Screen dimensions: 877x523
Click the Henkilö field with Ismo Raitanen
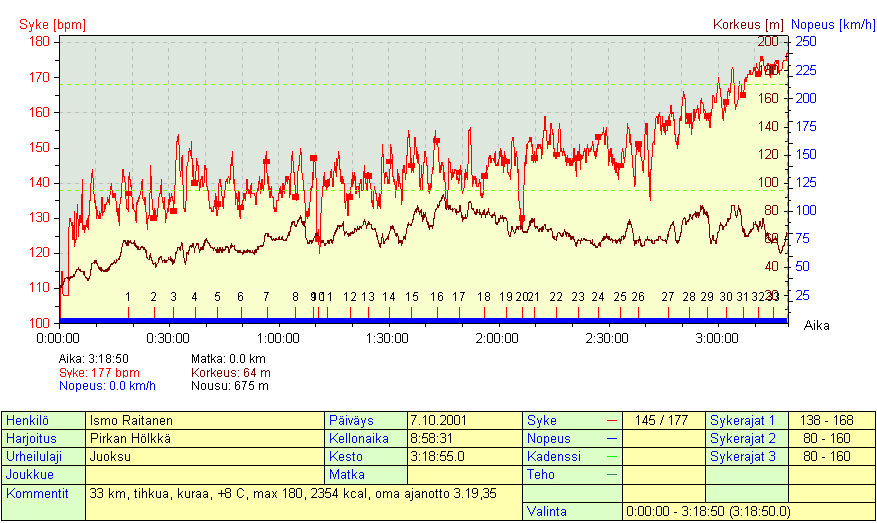click(205, 421)
